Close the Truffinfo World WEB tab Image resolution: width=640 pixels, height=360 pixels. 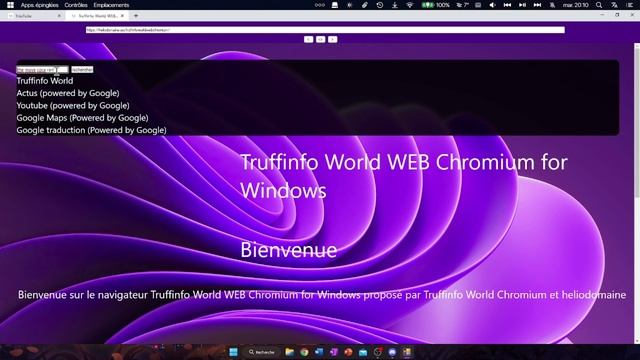(122, 16)
